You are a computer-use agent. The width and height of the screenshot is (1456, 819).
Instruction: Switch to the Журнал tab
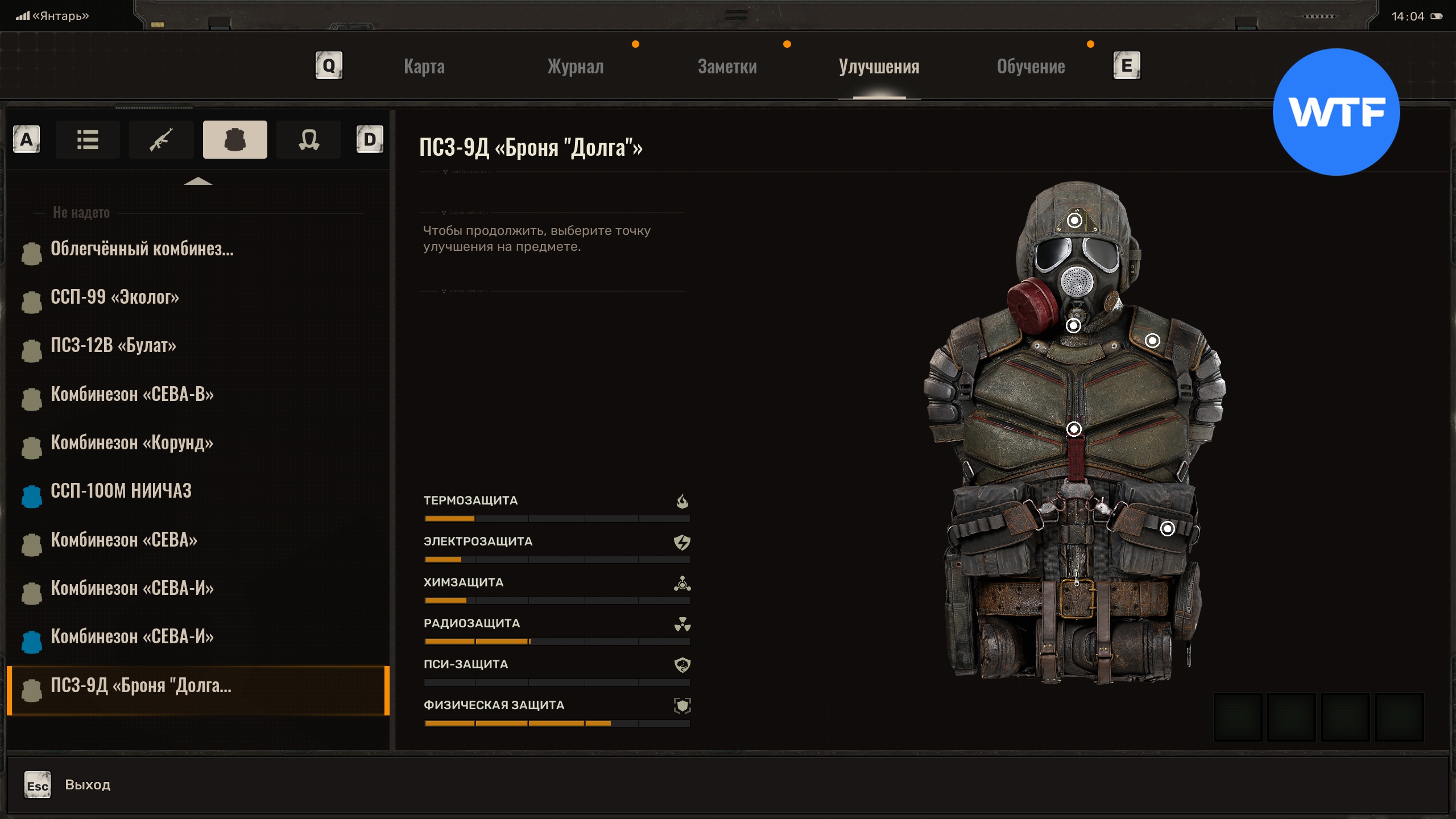click(x=575, y=67)
